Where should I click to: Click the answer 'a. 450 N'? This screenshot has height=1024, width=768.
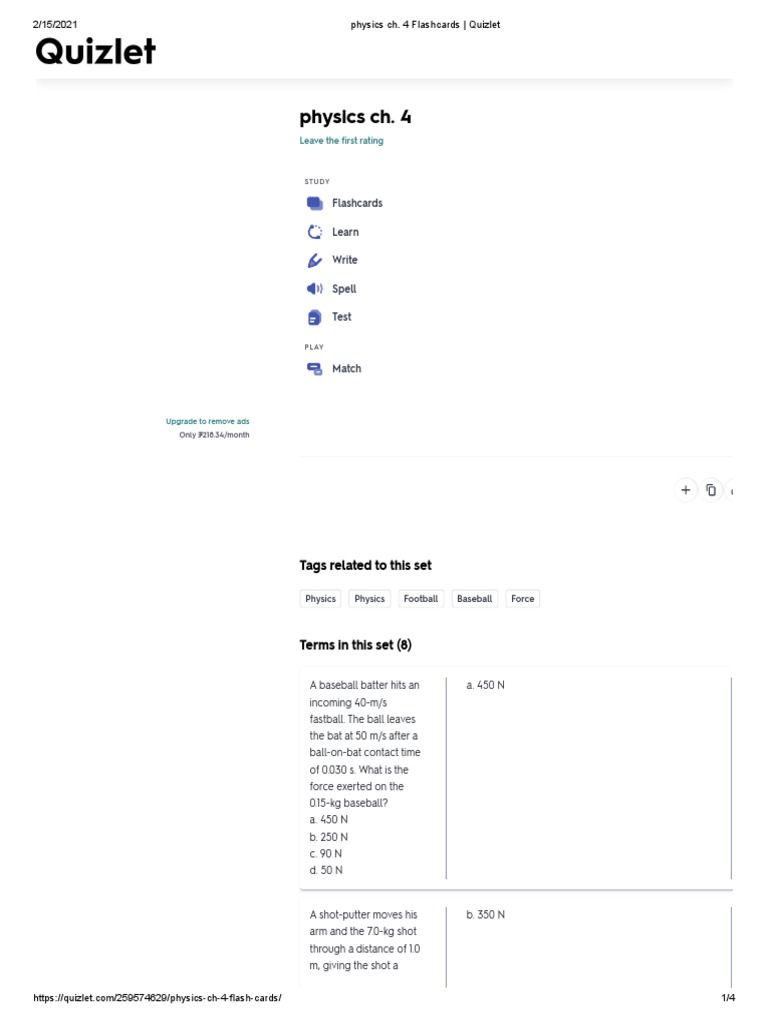tap(486, 686)
